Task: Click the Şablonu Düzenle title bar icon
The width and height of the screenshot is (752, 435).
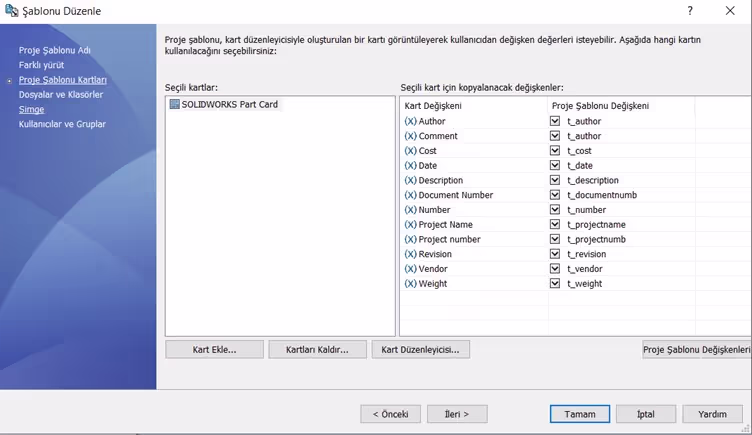Action: click(12, 11)
